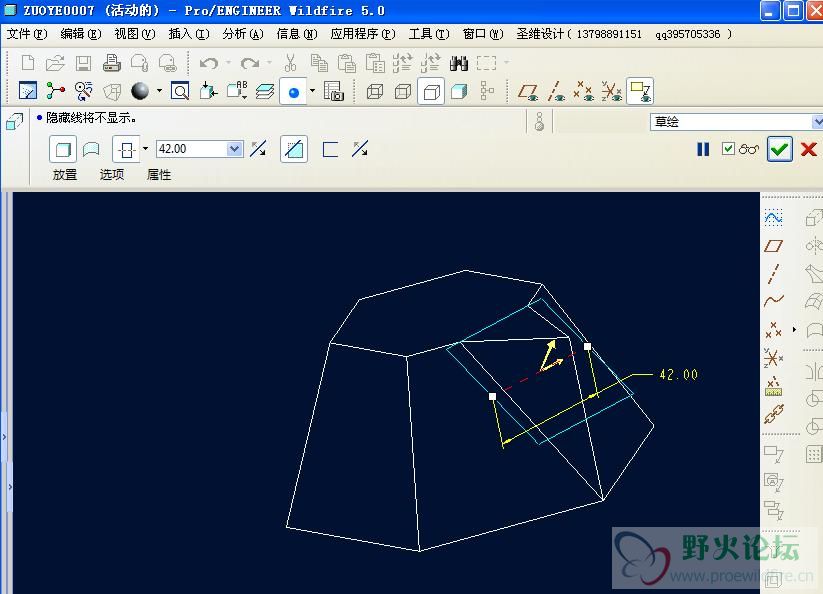Toggle datum points display
Image resolution: width=823 pixels, height=594 pixels.
pos(583,91)
